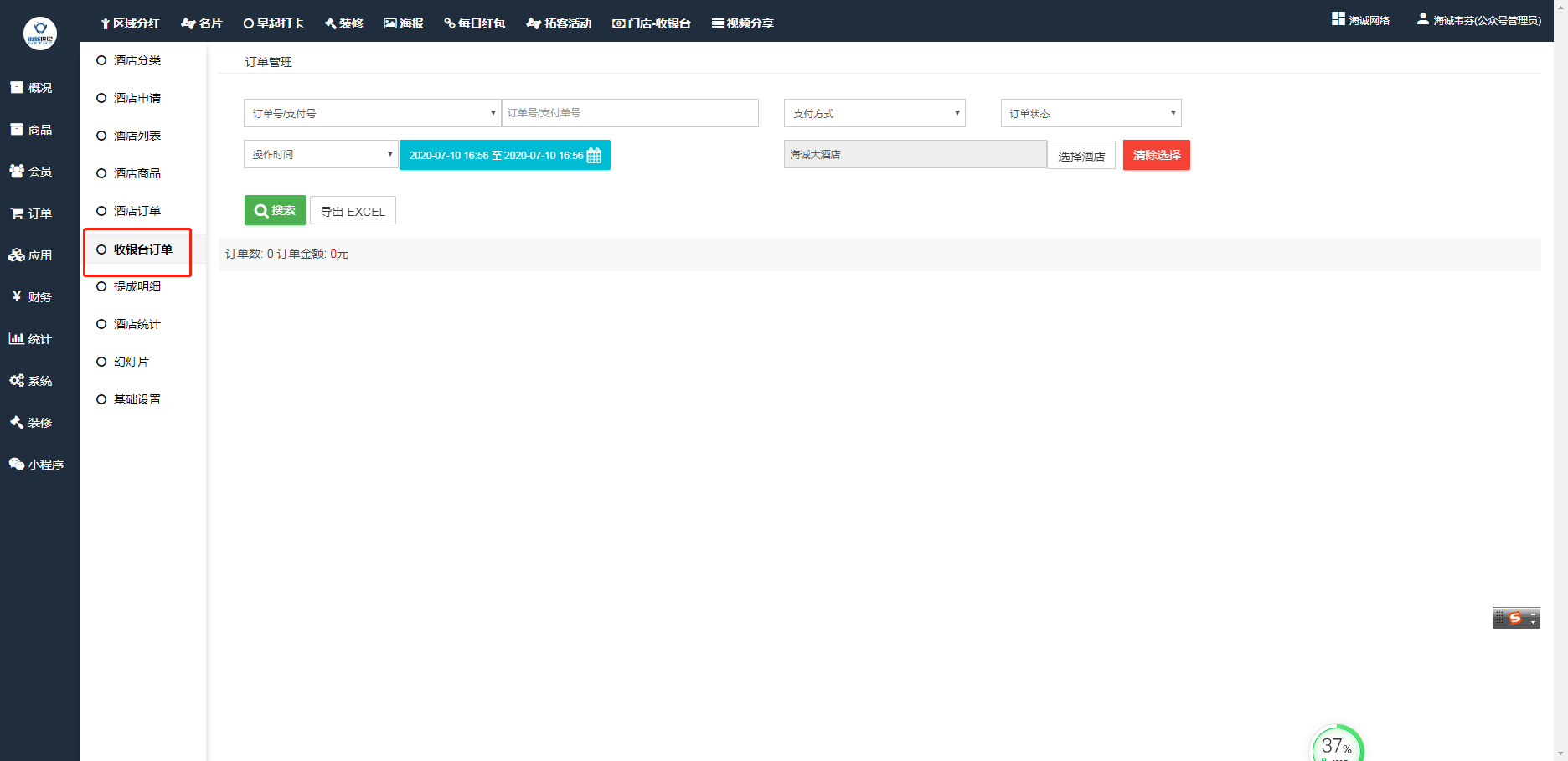
Task: Open 拓客活动 in the top navigation
Action: (559, 23)
